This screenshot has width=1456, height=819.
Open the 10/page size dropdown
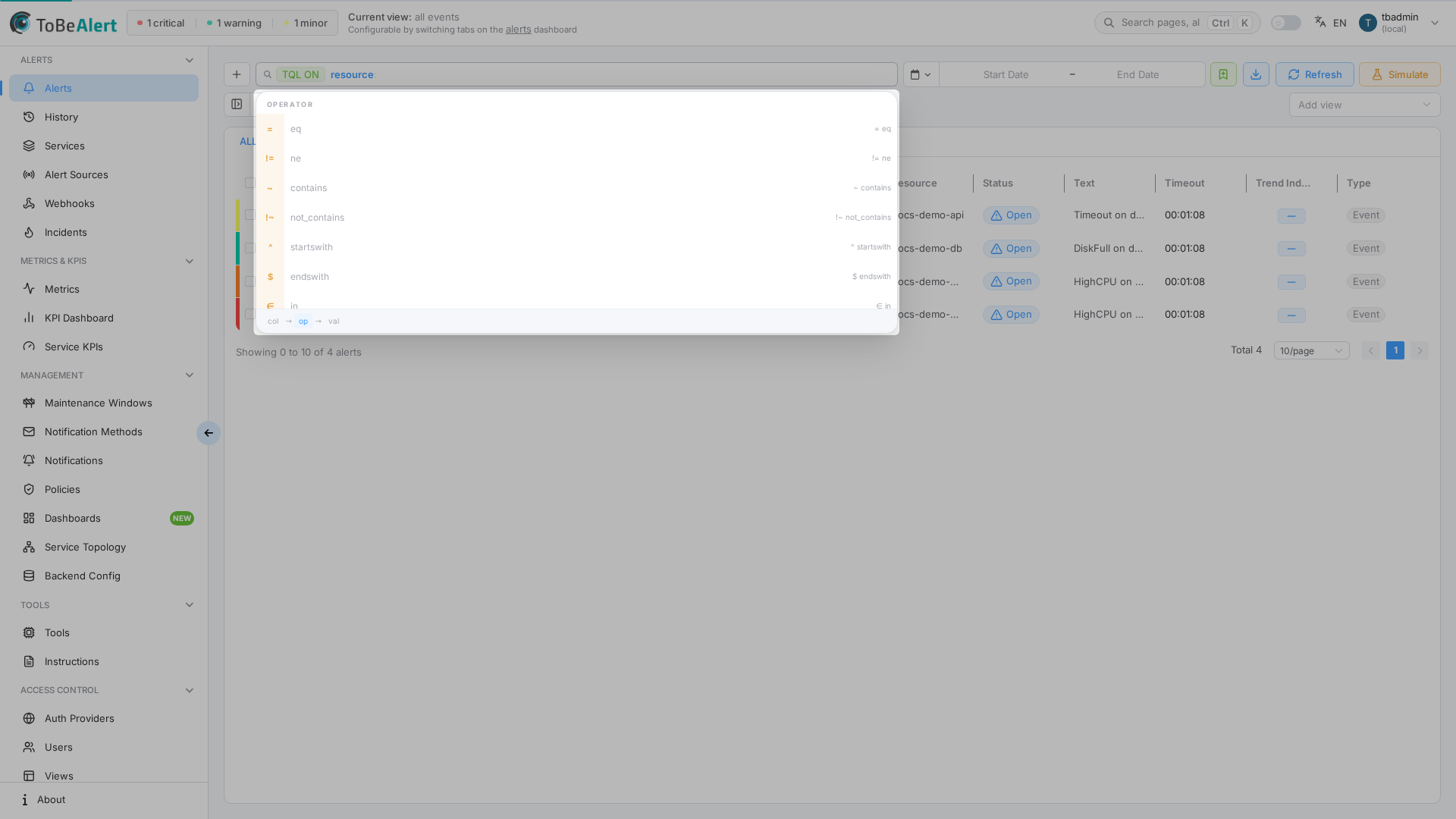coord(1311,350)
